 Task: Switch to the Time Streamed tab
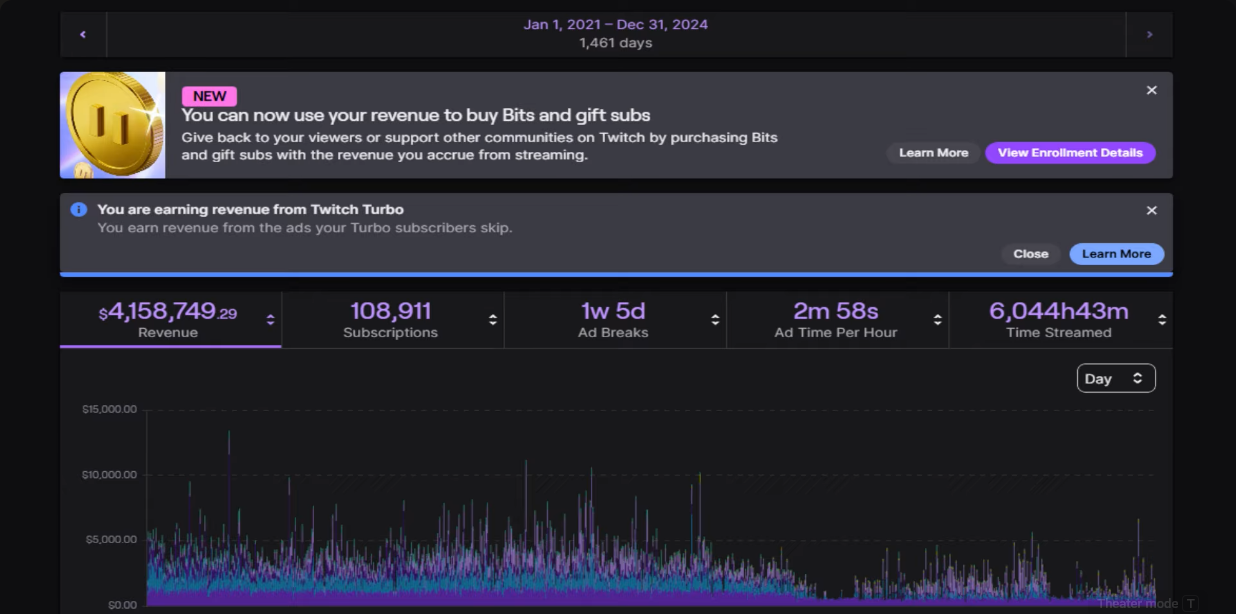[x=1058, y=320]
